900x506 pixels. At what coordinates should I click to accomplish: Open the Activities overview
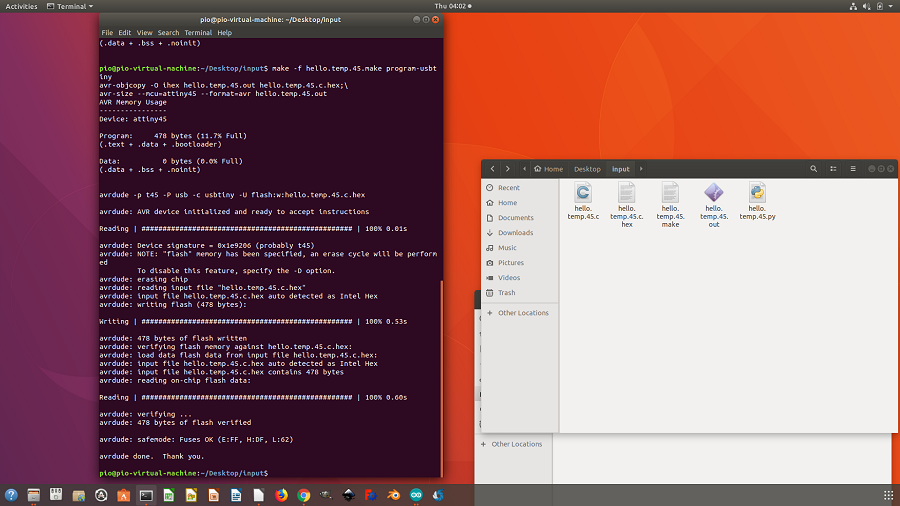tap(21, 6)
